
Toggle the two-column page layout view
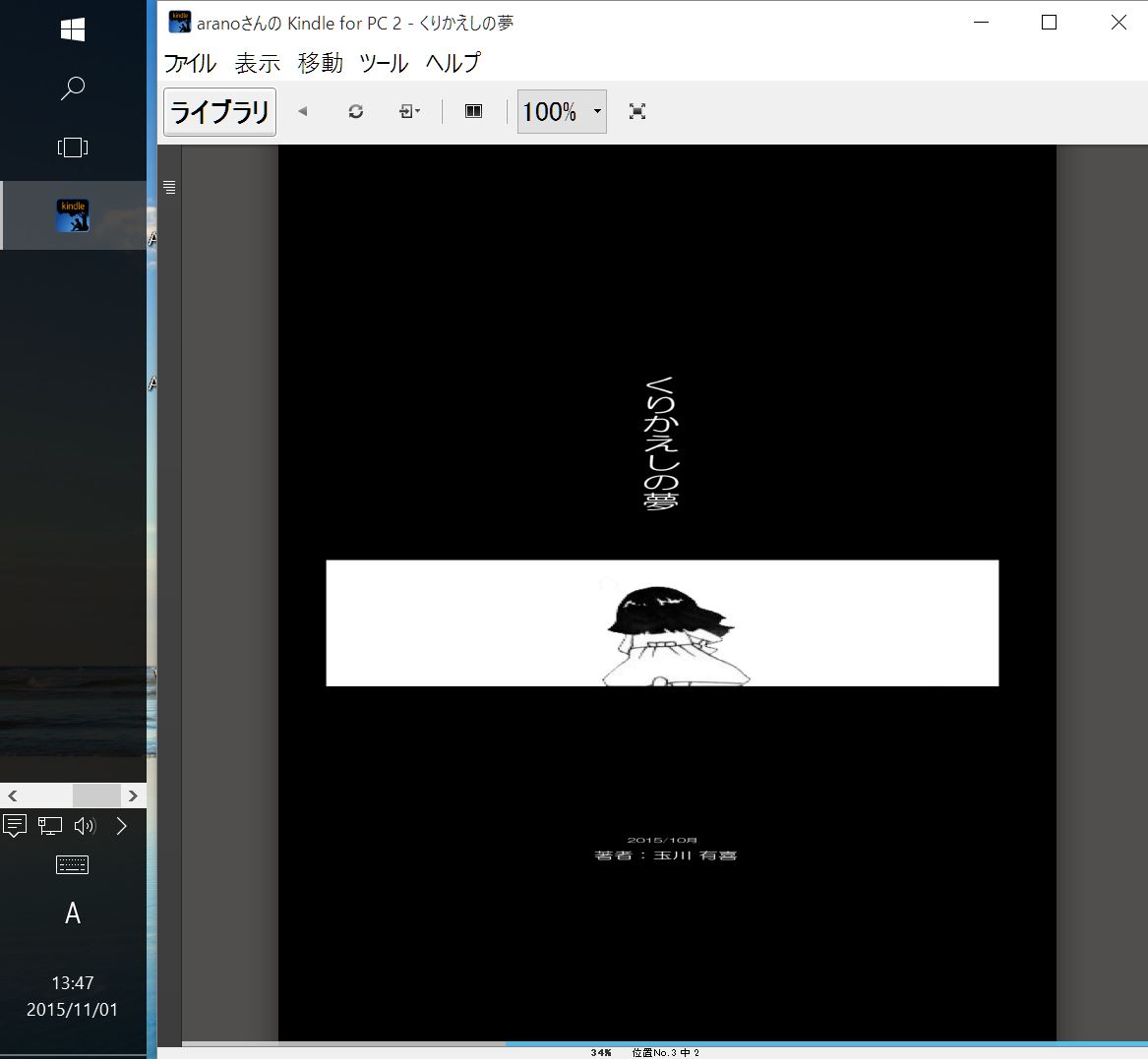(473, 112)
